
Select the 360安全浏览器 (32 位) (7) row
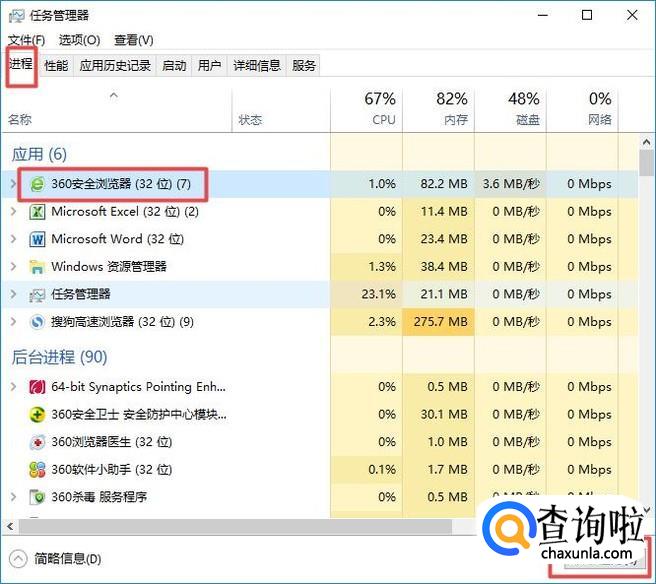320,184
